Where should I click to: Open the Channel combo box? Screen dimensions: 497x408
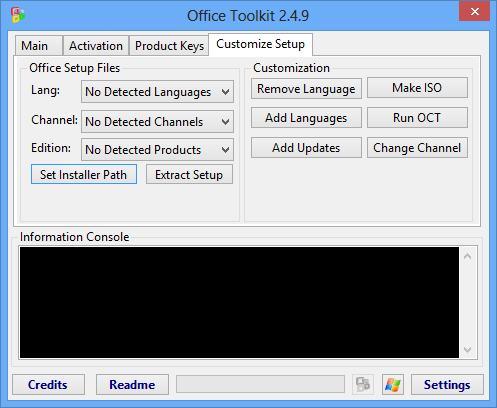157,122
